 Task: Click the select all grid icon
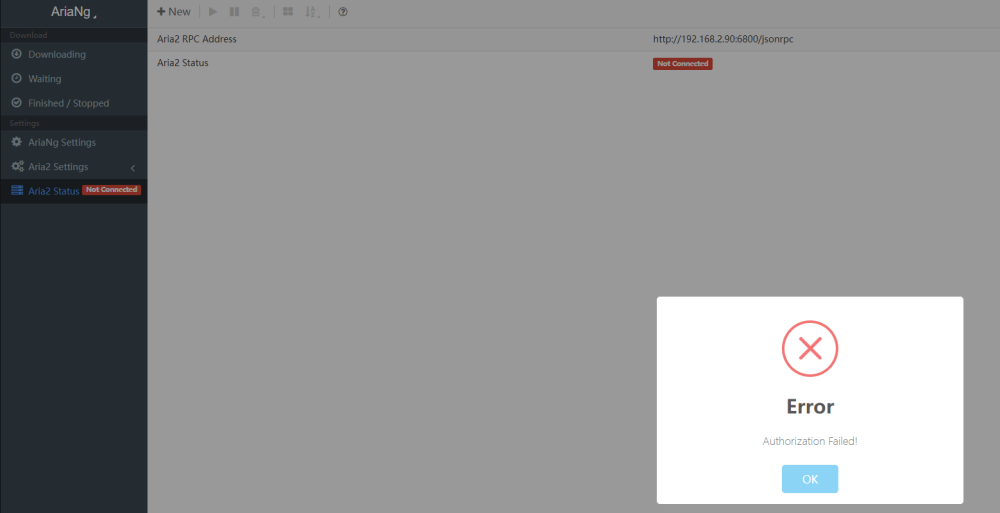tap(288, 11)
